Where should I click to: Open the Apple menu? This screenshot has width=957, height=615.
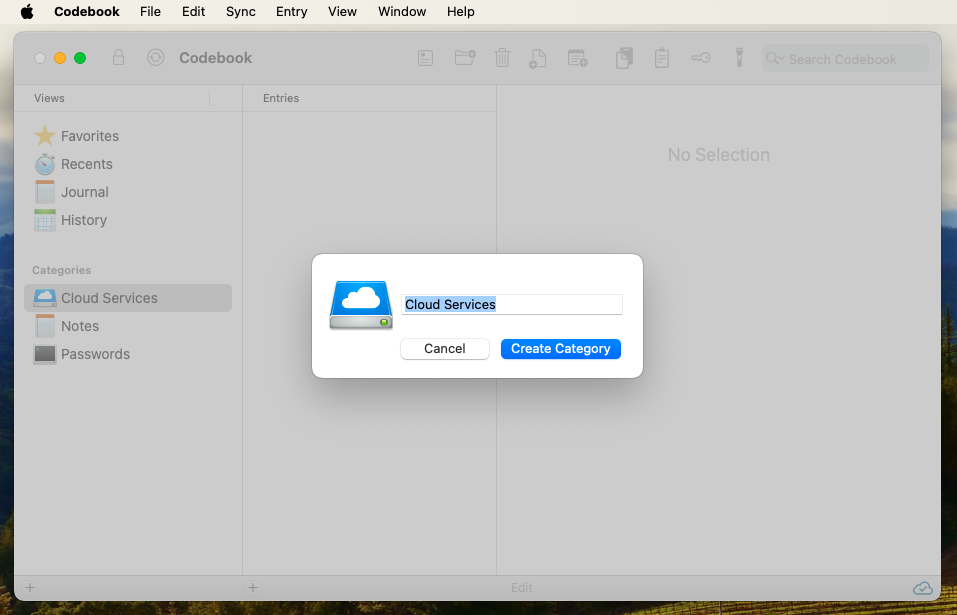tap(27, 12)
